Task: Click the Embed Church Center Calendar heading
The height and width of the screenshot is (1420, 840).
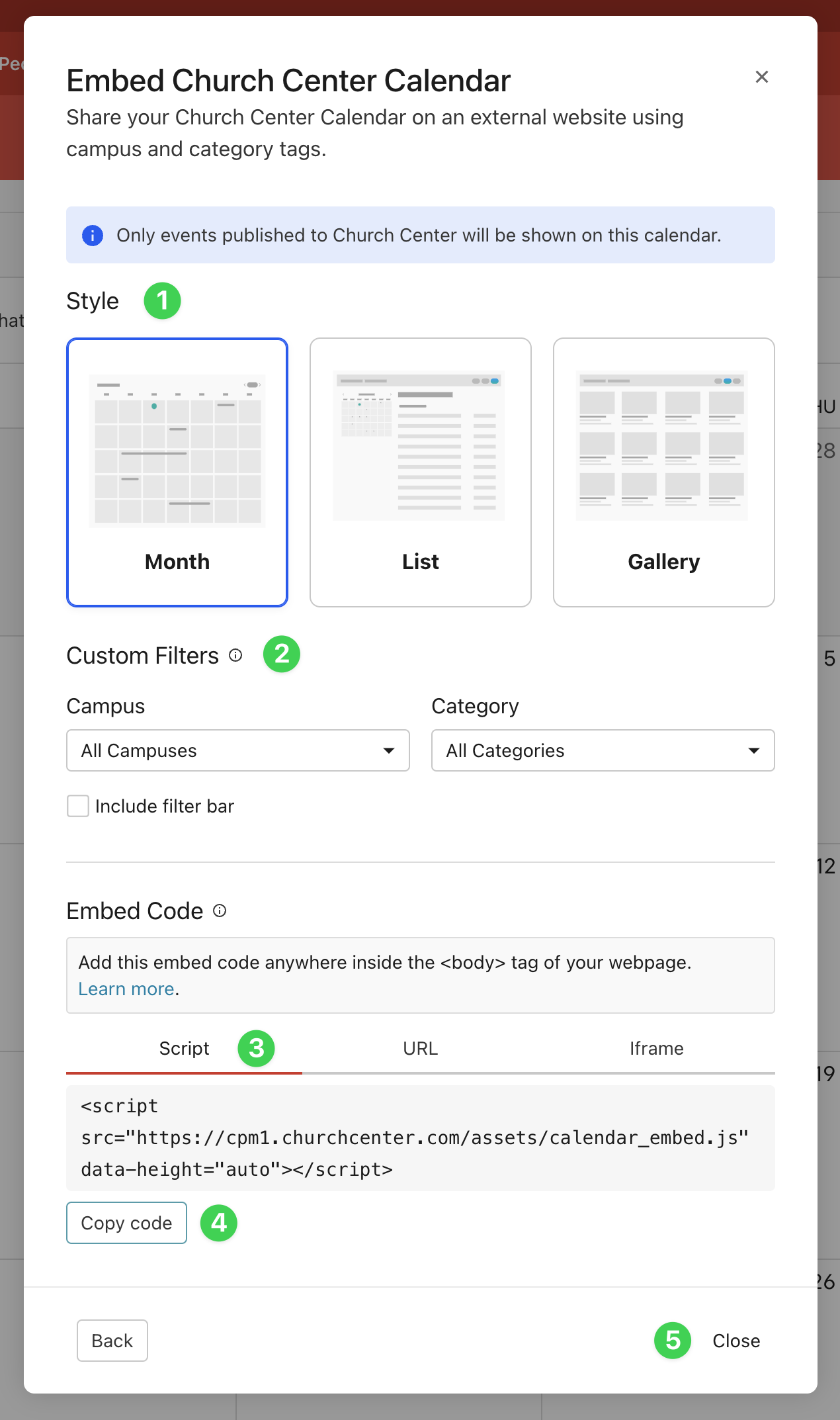Action: pos(288,81)
